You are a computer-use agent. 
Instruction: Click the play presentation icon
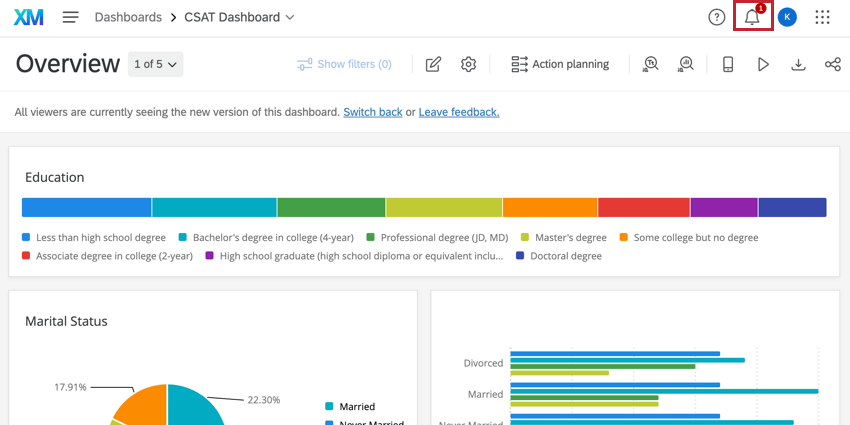[x=763, y=64]
